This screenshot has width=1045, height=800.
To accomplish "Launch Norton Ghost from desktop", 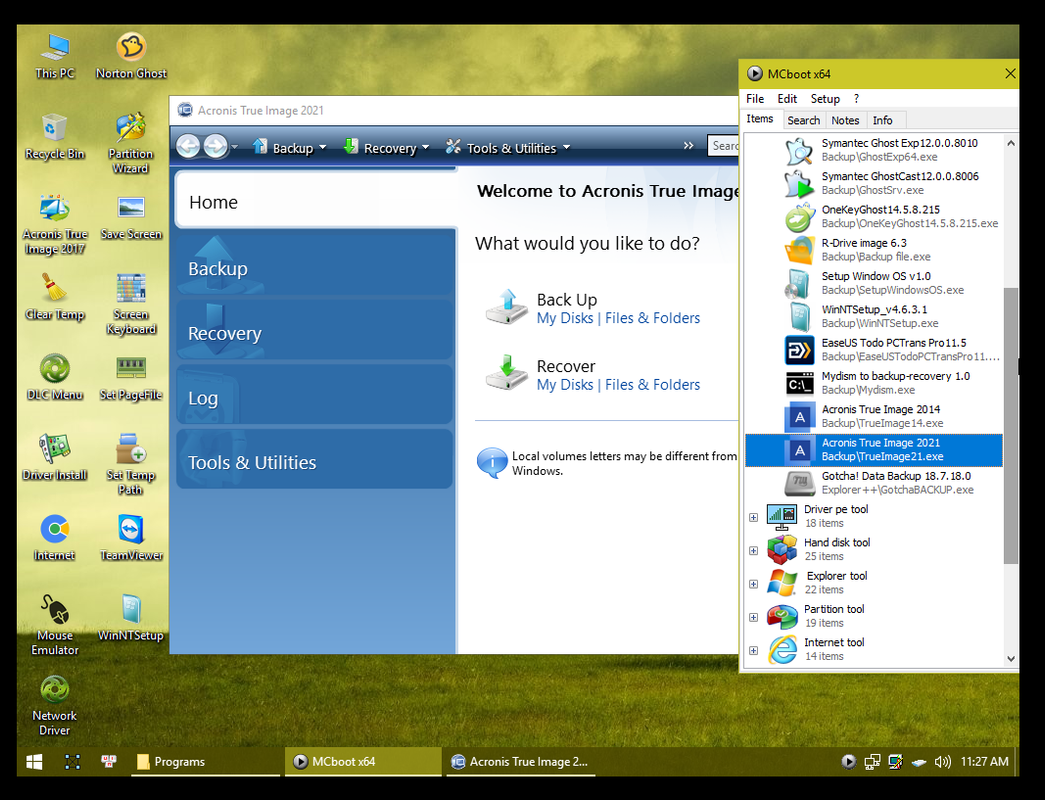I will (x=131, y=57).
